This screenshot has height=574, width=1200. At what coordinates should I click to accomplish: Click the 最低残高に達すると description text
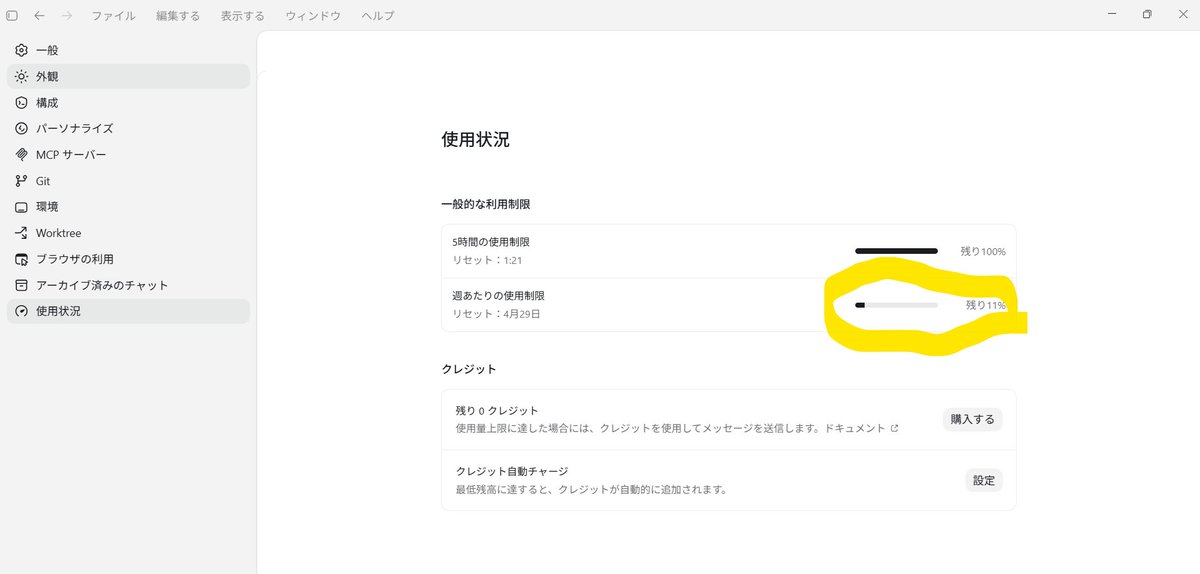(x=591, y=490)
